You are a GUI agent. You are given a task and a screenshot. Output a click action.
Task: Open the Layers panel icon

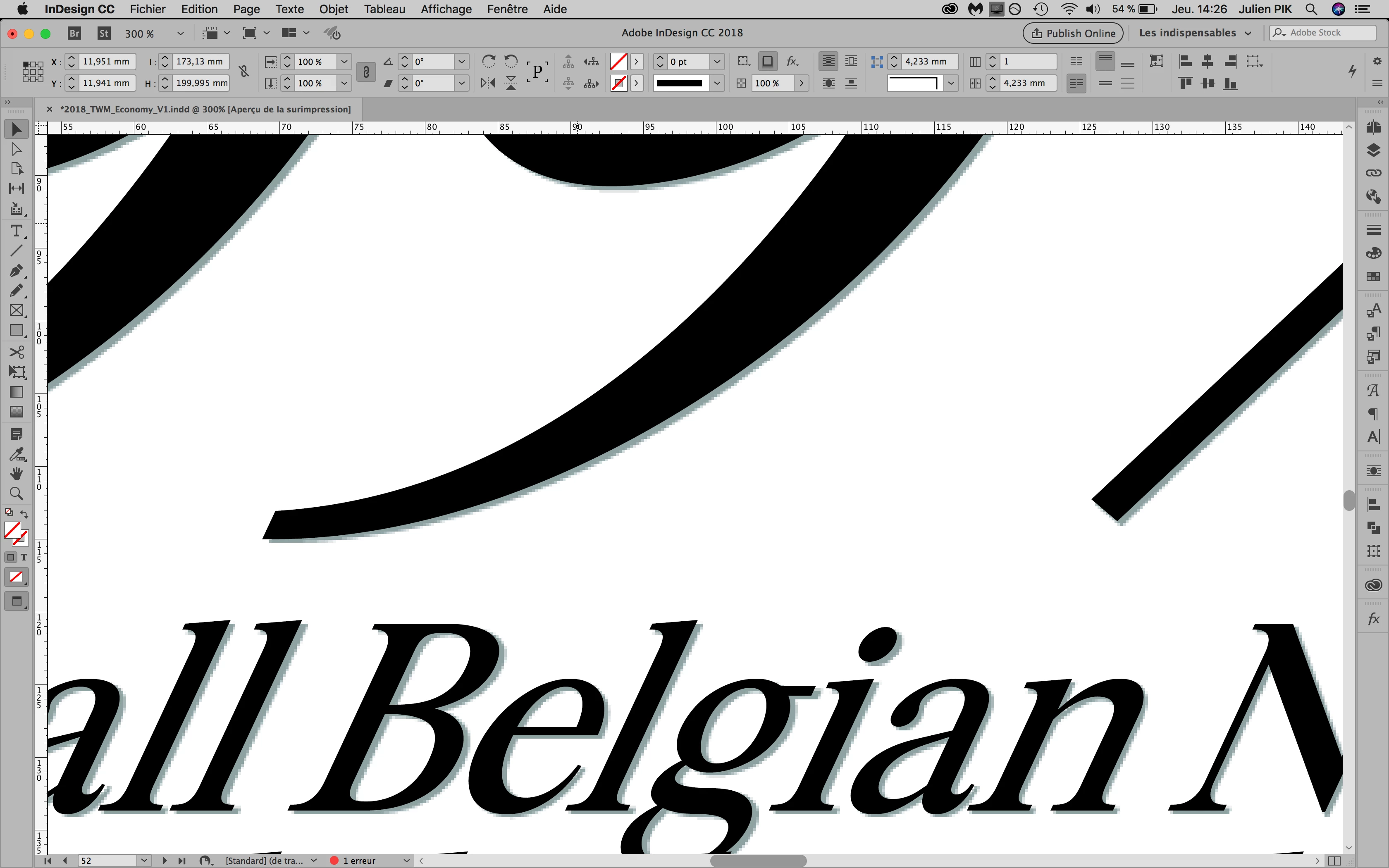1373,150
